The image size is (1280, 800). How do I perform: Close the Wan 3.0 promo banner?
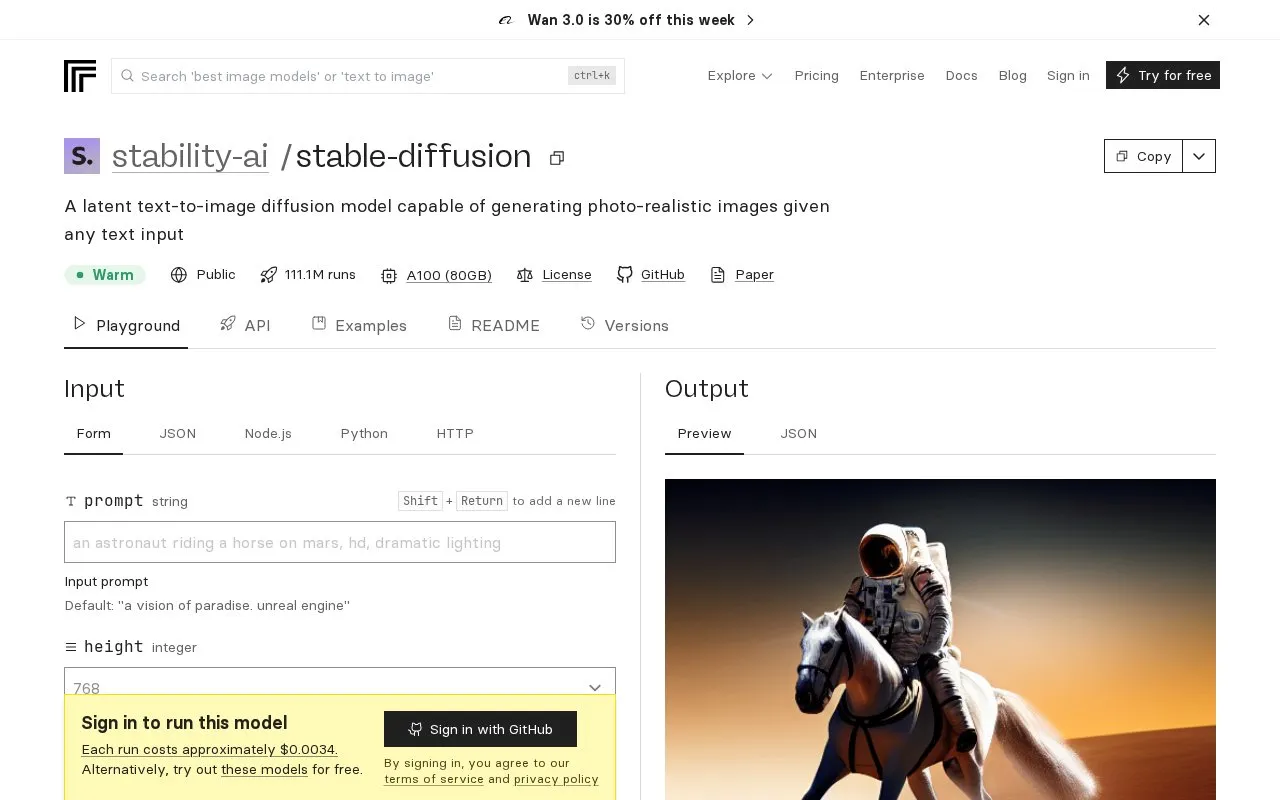pos(1204,20)
